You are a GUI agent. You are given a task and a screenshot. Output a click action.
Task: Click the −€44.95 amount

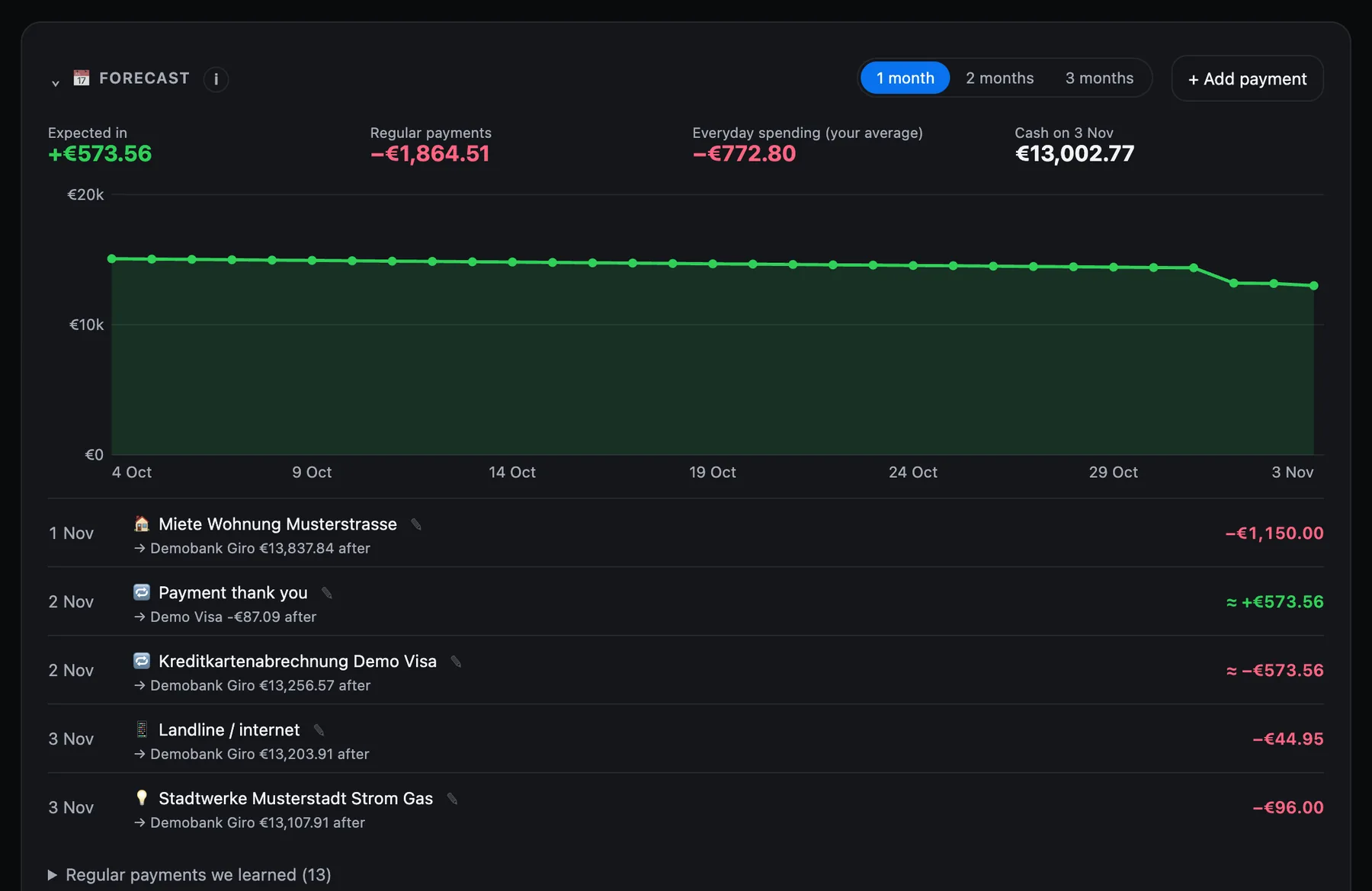pyautogui.click(x=1288, y=739)
